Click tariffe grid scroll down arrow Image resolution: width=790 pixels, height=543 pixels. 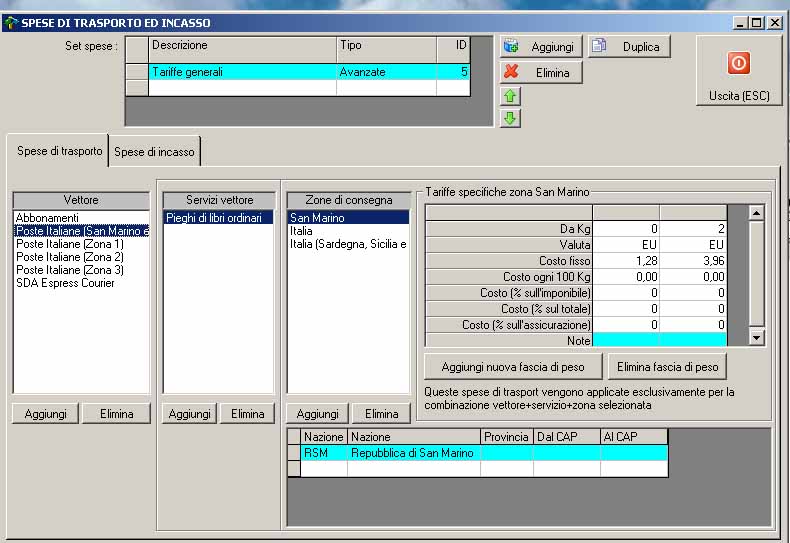[x=756, y=337]
